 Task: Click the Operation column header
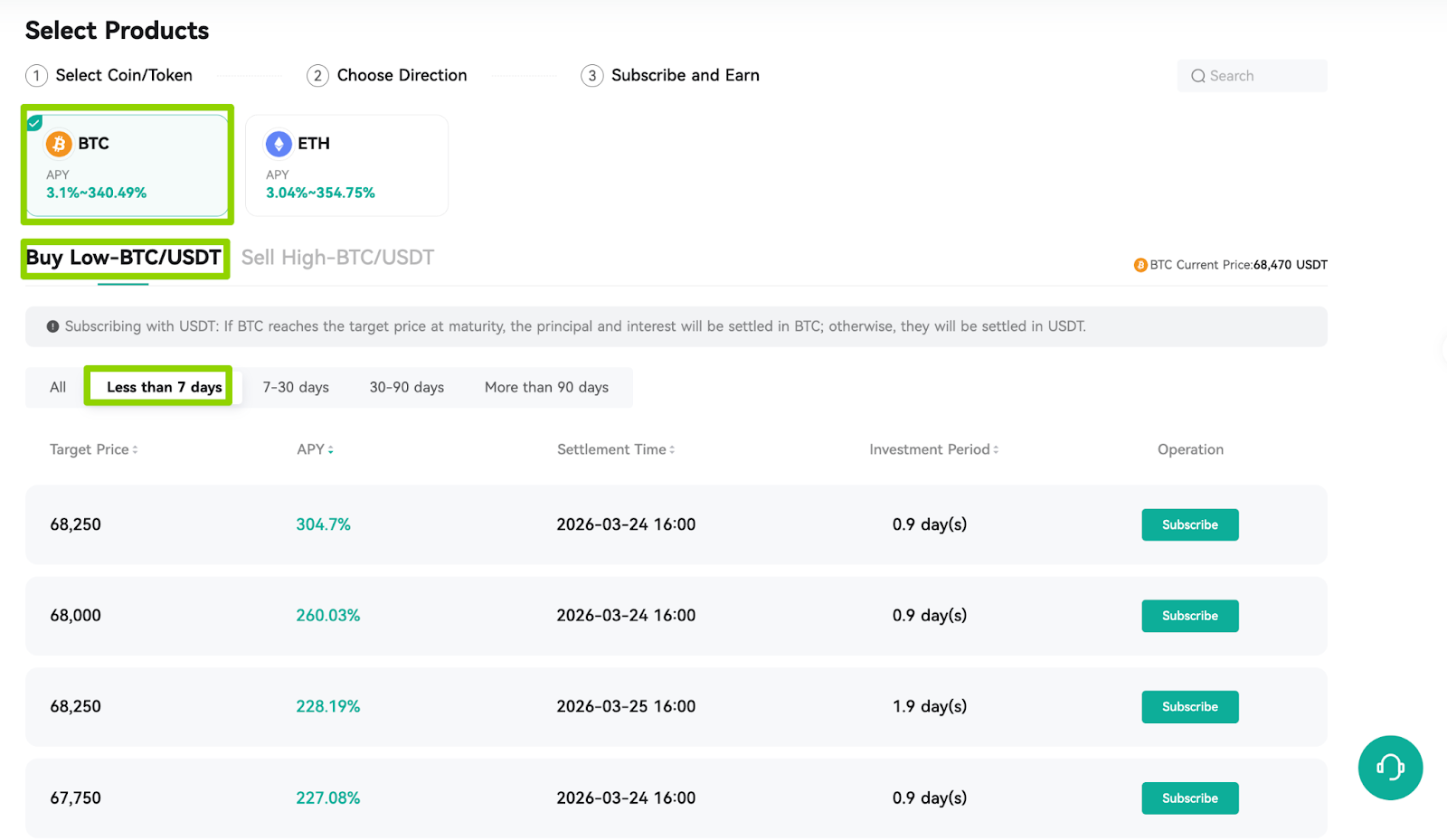(1190, 449)
